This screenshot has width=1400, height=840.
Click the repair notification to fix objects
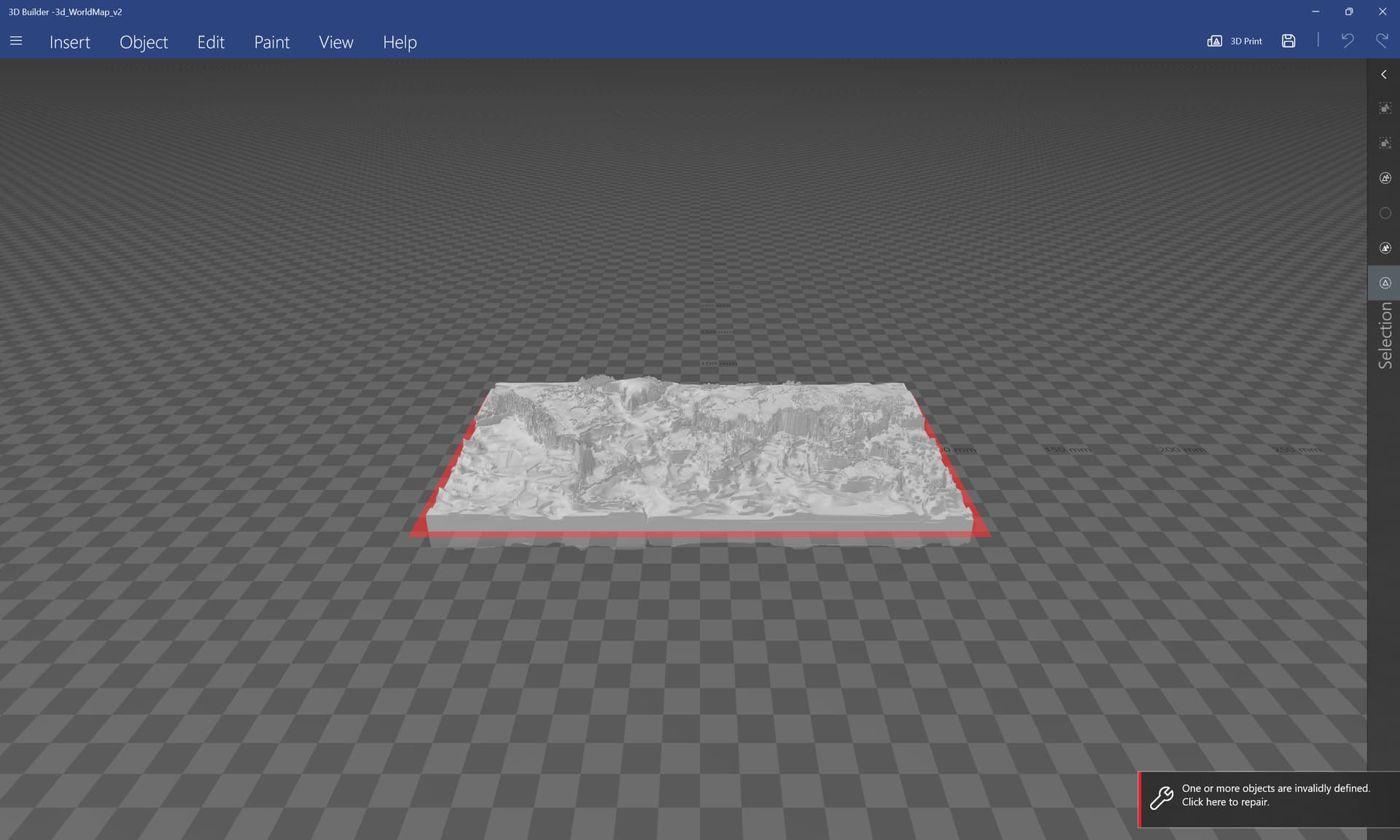point(1269,799)
